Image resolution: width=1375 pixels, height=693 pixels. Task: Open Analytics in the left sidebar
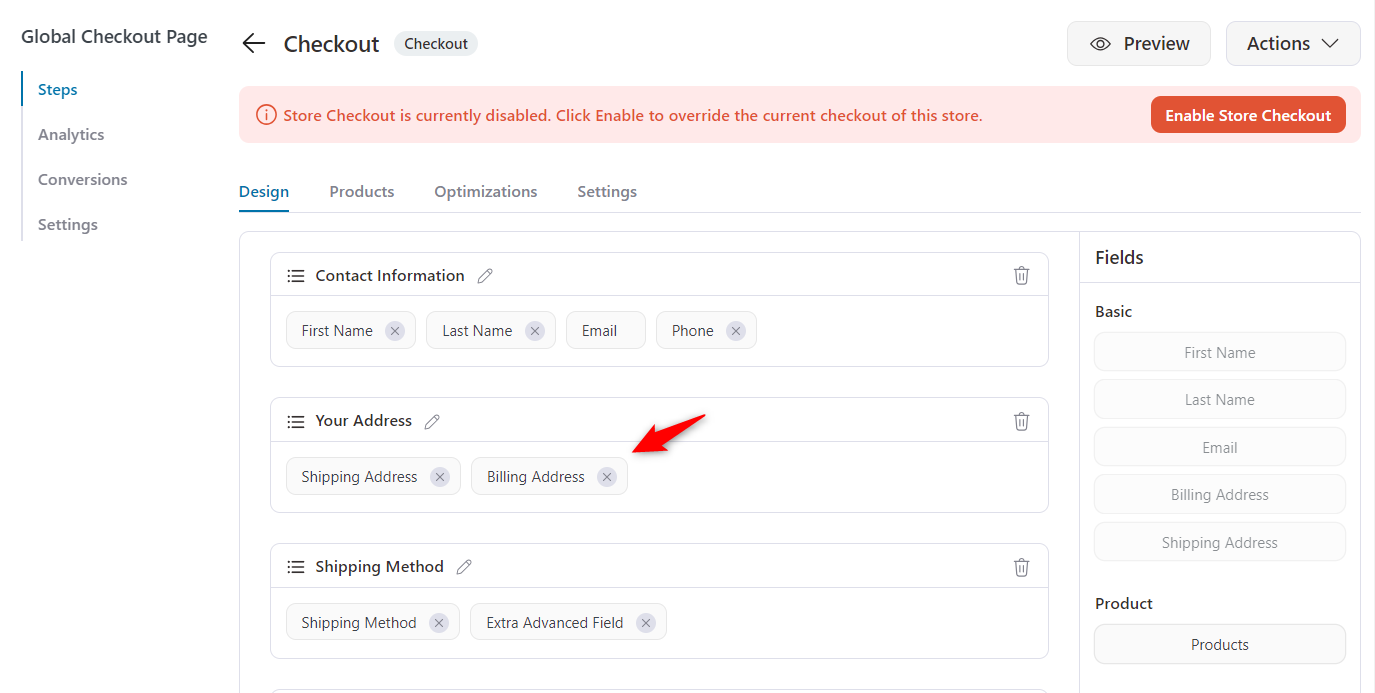pyautogui.click(x=71, y=134)
